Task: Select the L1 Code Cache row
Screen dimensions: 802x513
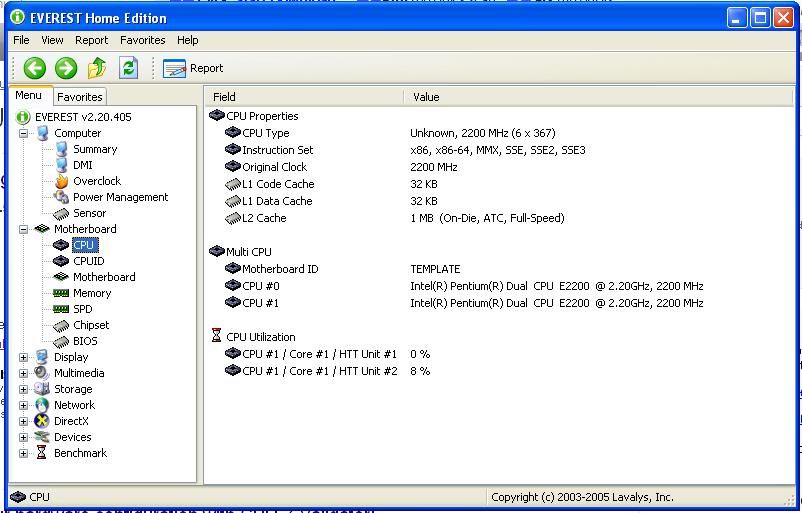Action: coord(331,184)
